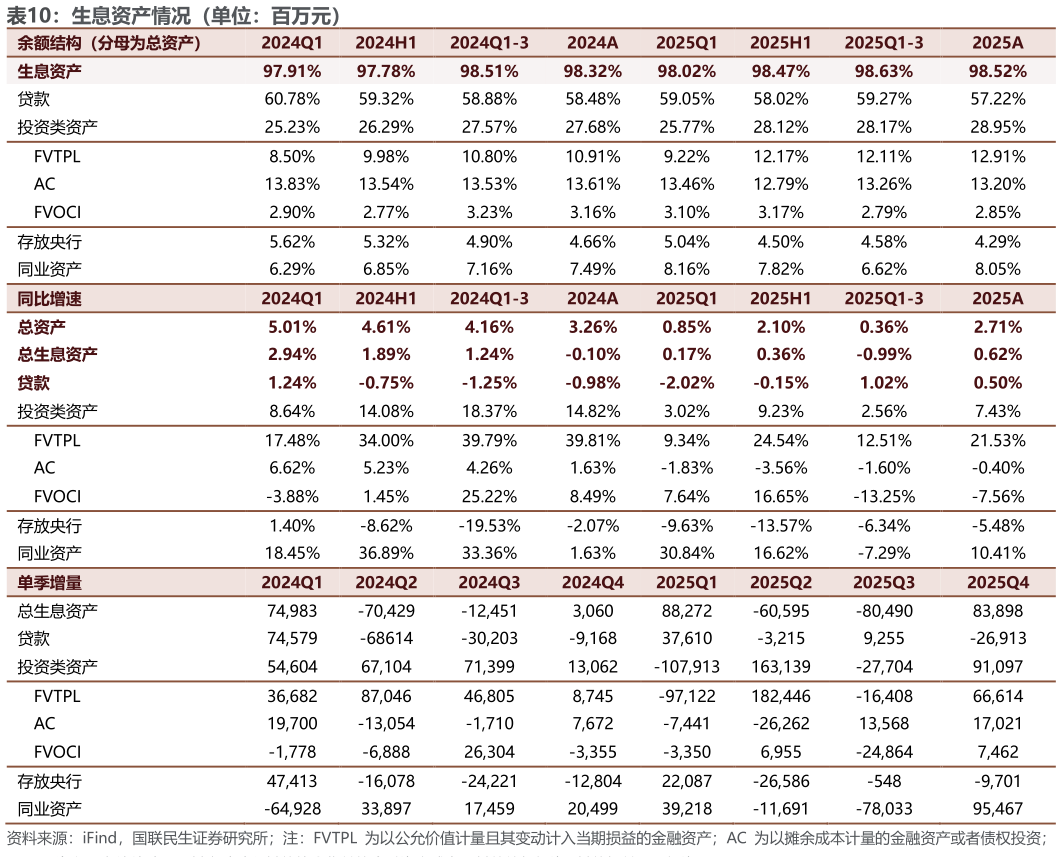Select the 单季增量 section header
1061x862 pixels.
pyautogui.click(x=50, y=582)
